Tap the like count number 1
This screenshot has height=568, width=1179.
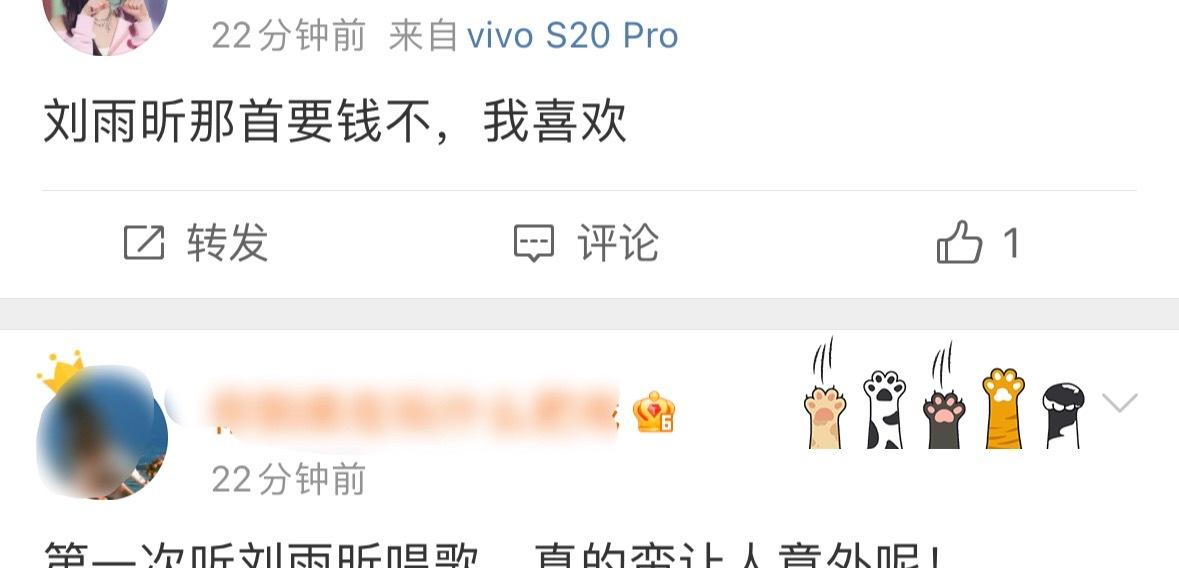pos(1011,243)
